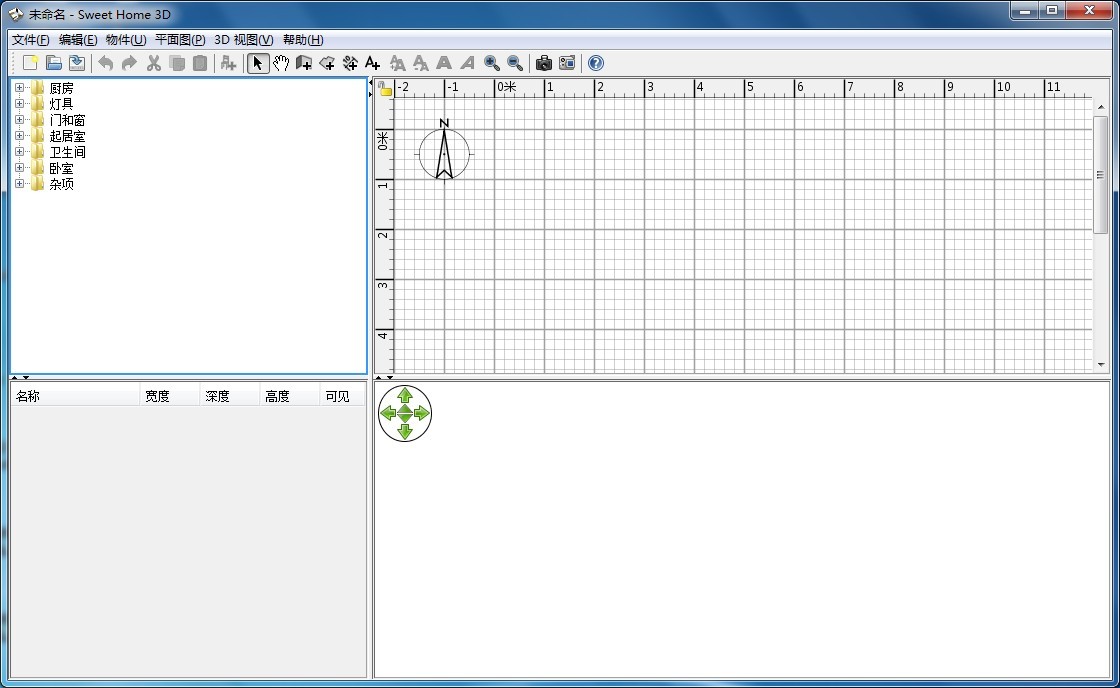Expand the 卧室 folder node
The height and width of the screenshot is (688, 1120).
point(19,168)
